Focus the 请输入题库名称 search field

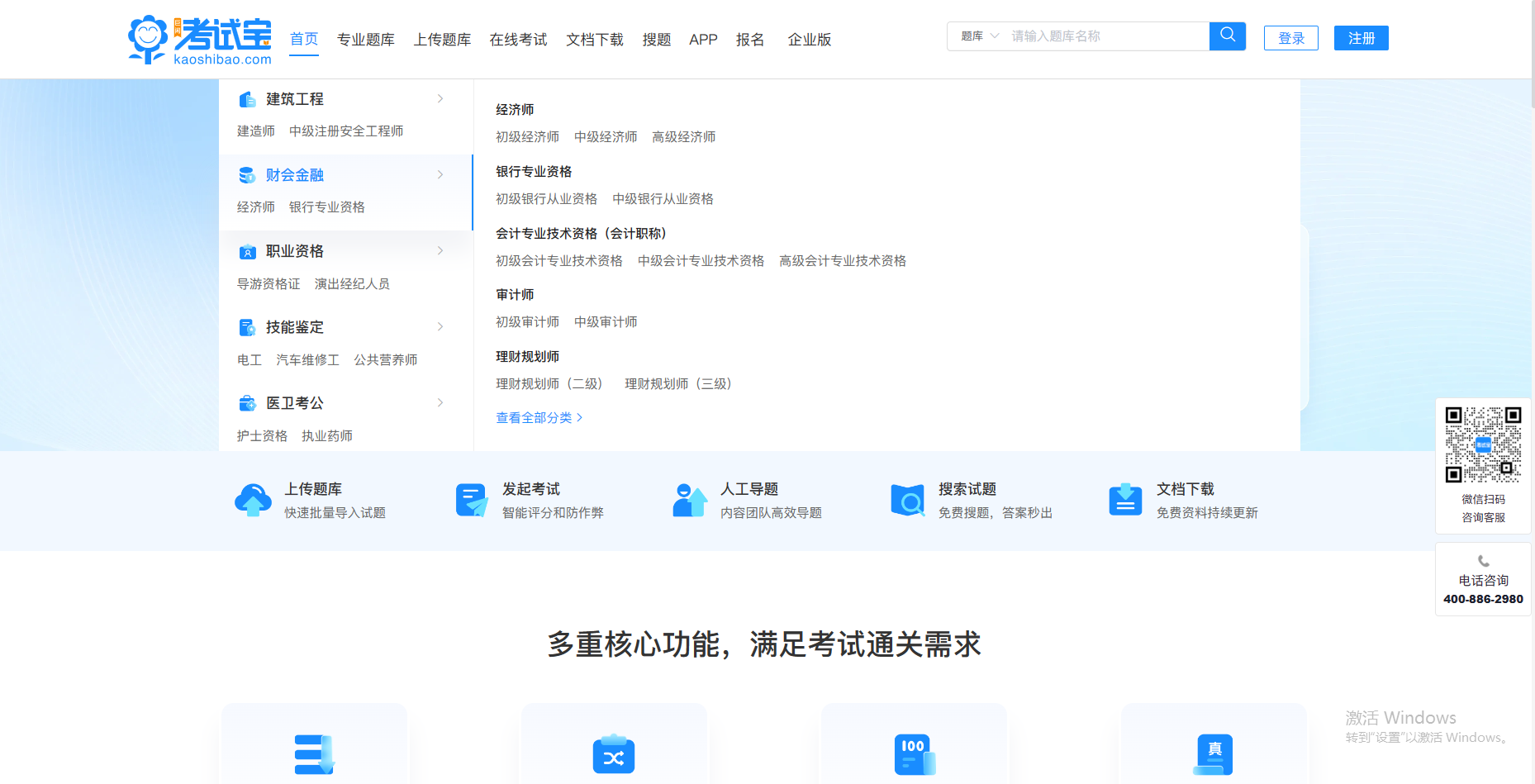point(1105,36)
